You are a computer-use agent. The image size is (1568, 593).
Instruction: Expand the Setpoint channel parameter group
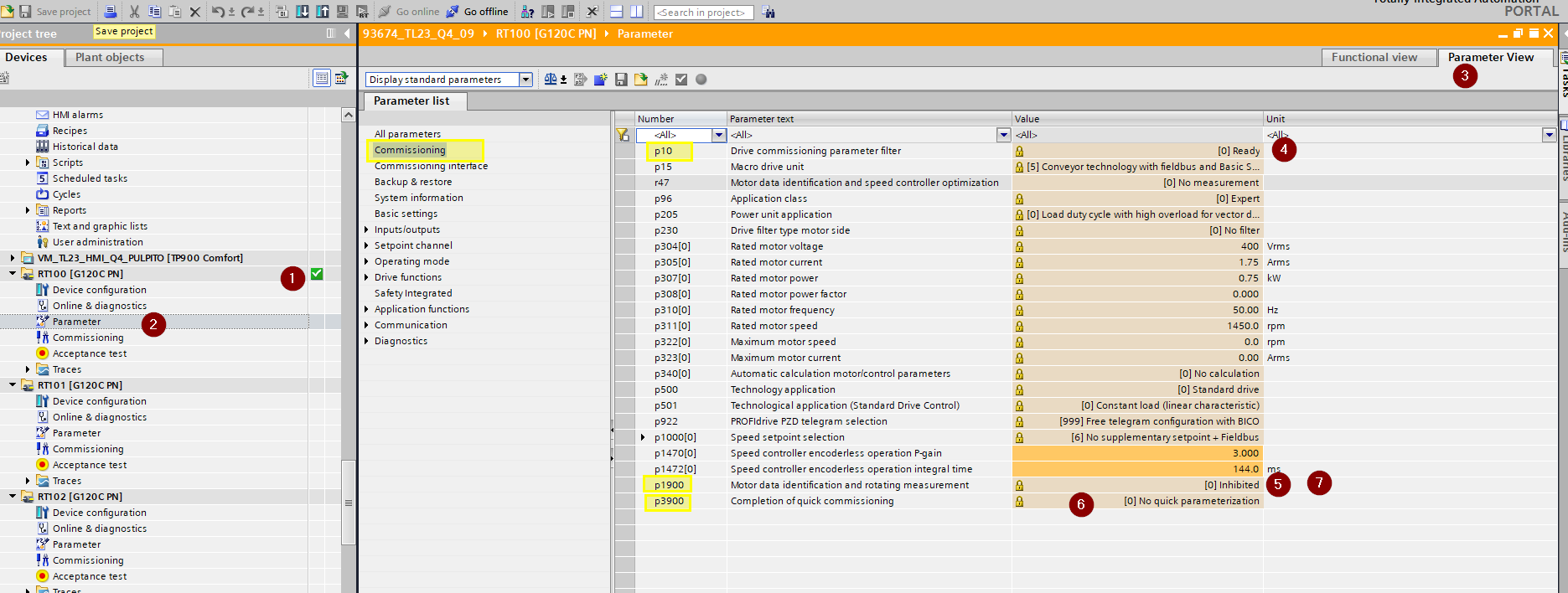tap(366, 245)
